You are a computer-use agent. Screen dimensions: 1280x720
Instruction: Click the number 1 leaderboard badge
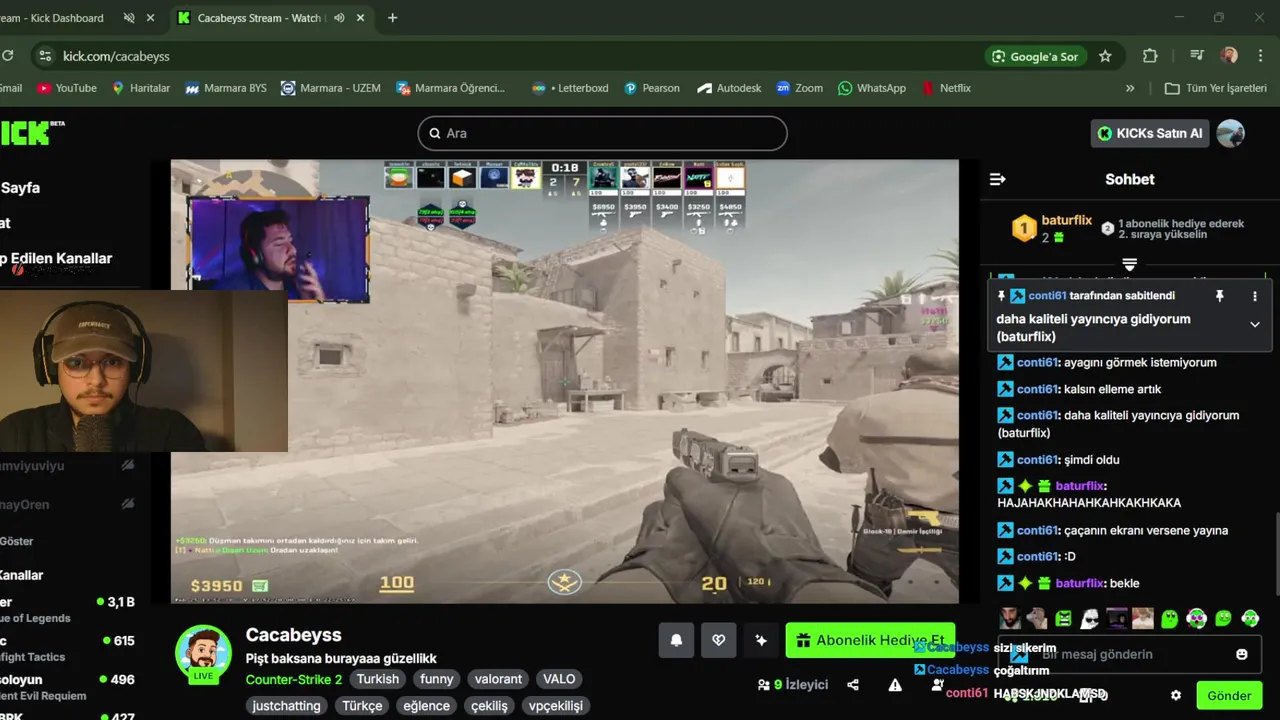pyautogui.click(x=1024, y=229)
